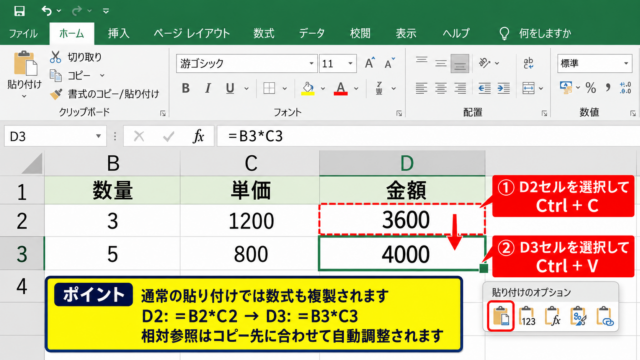Open the customize quick access toolbar arrow
The image size is (640, 360).
(x=106, y=11)
